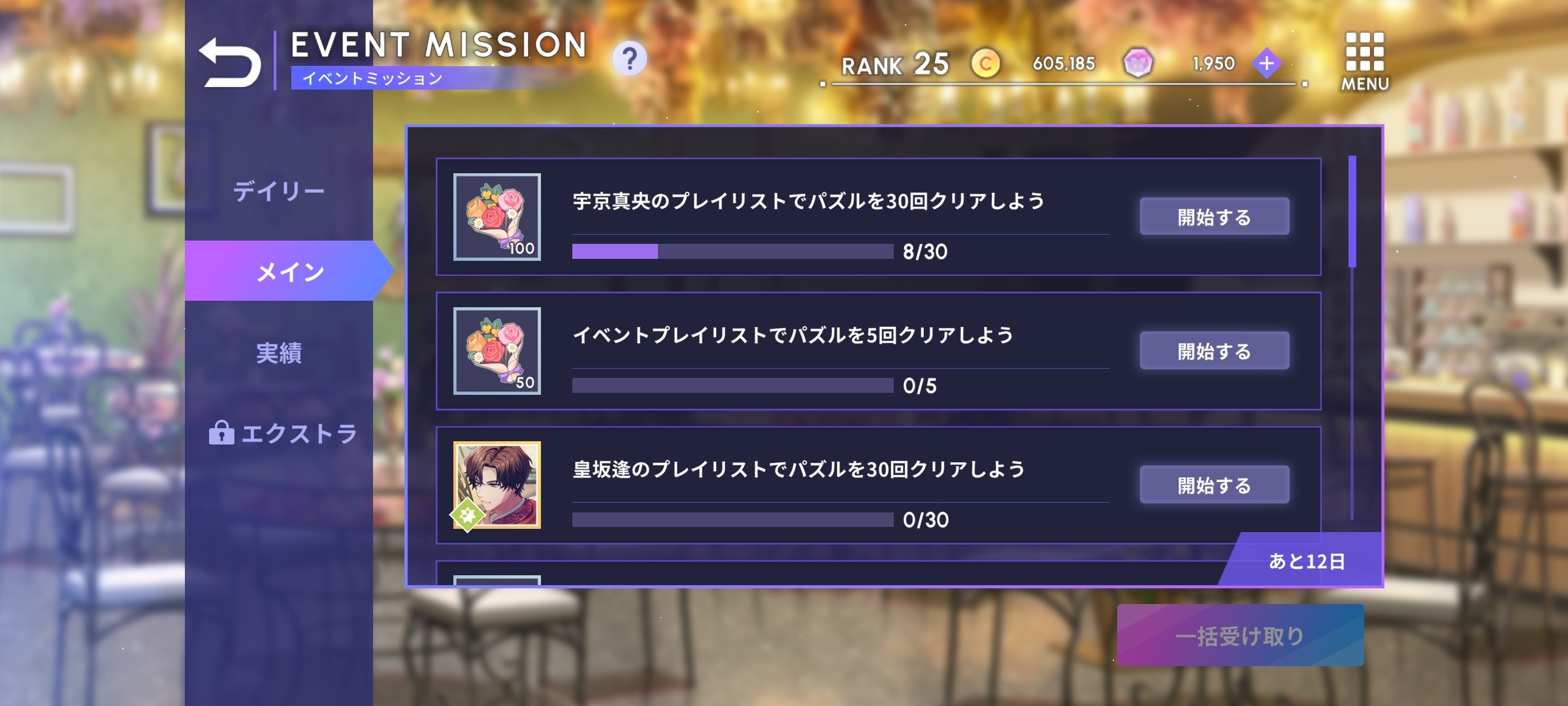The height and width of the screenshot is (706, 1568).
Task: Switch to the デイリー tab
Action: [x=279, y=191]
